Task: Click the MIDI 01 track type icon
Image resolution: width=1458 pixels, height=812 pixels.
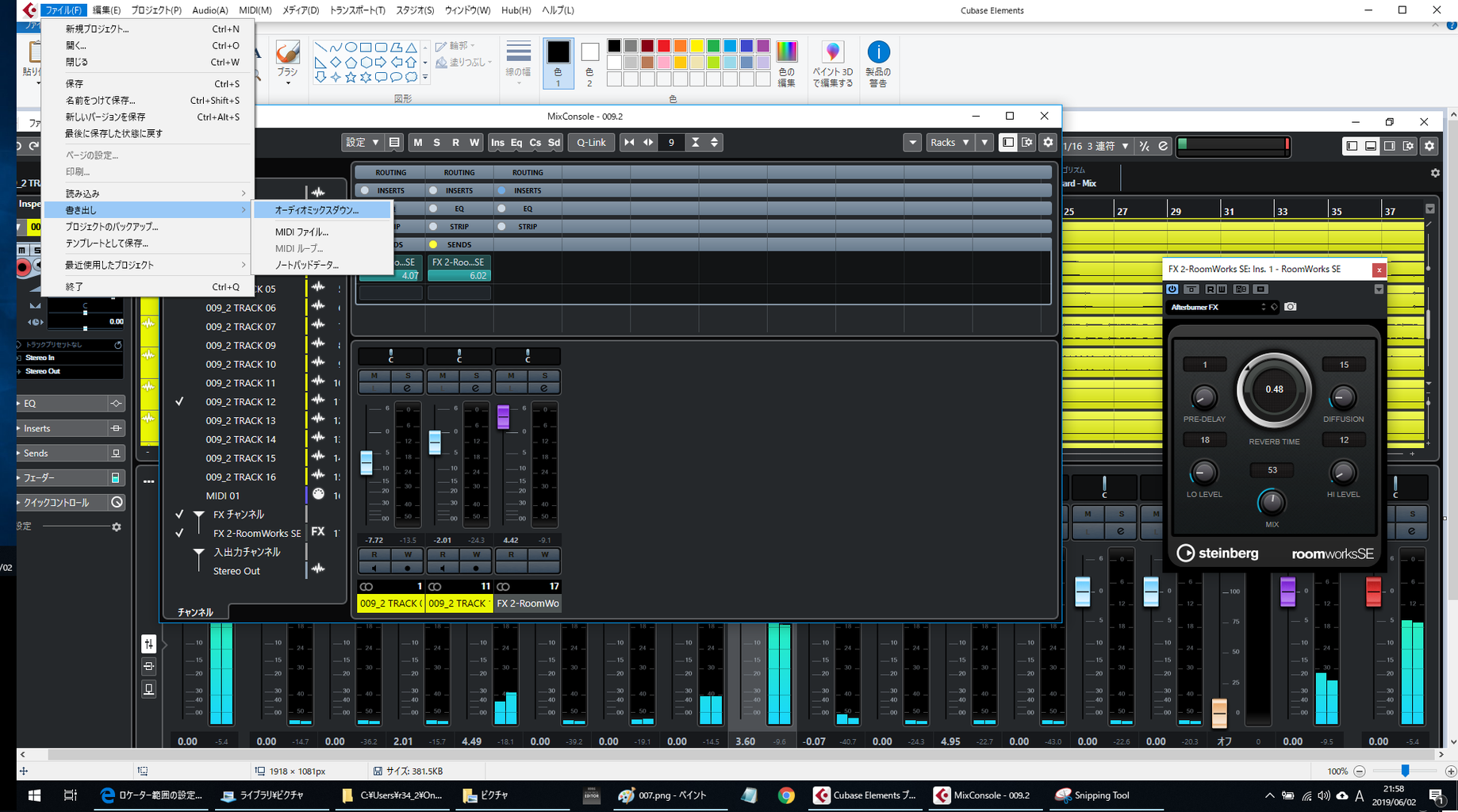Action: pos(318,494)
